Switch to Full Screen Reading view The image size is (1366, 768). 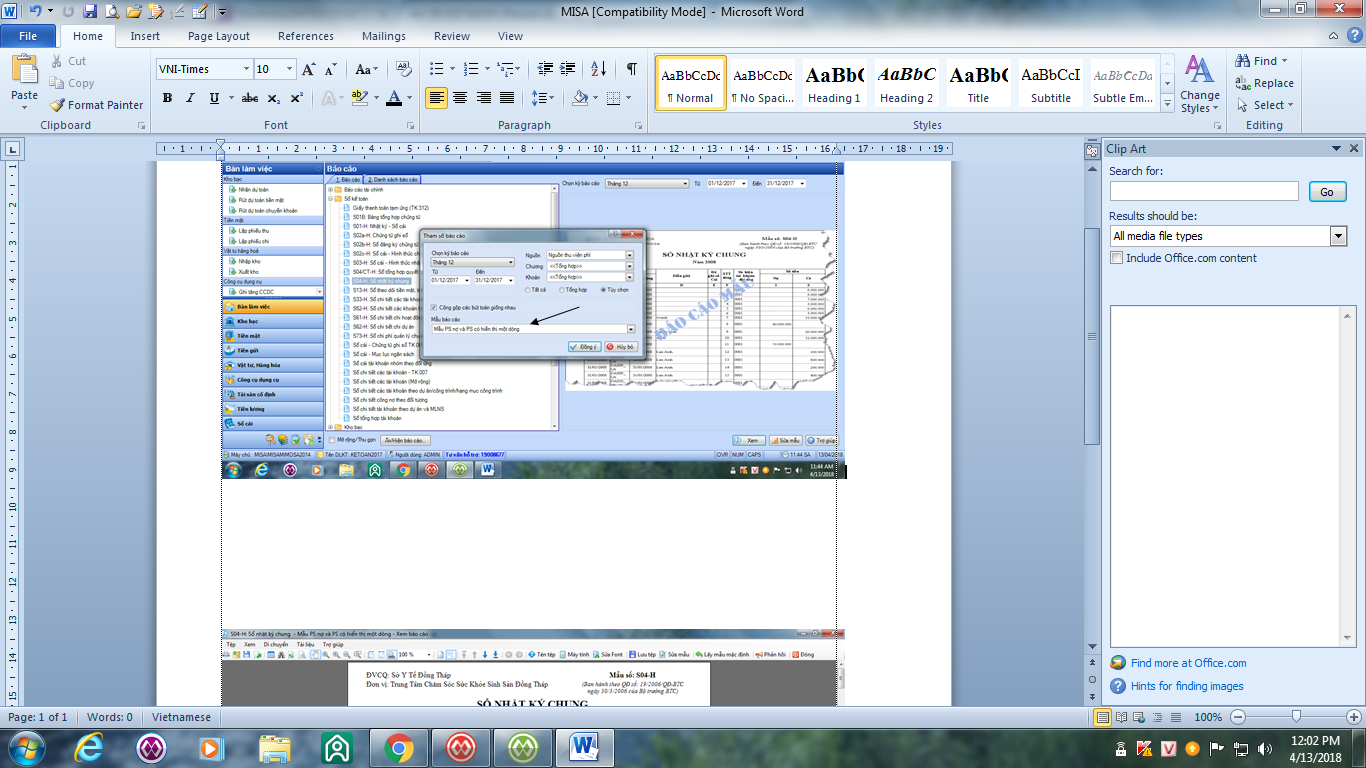[x=1120, y=717]
